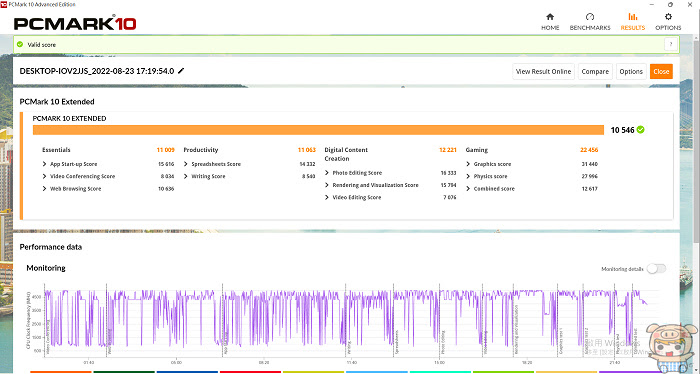
Task: Click the CPU Clock Frequency axis label
Action: click(29, 320)
